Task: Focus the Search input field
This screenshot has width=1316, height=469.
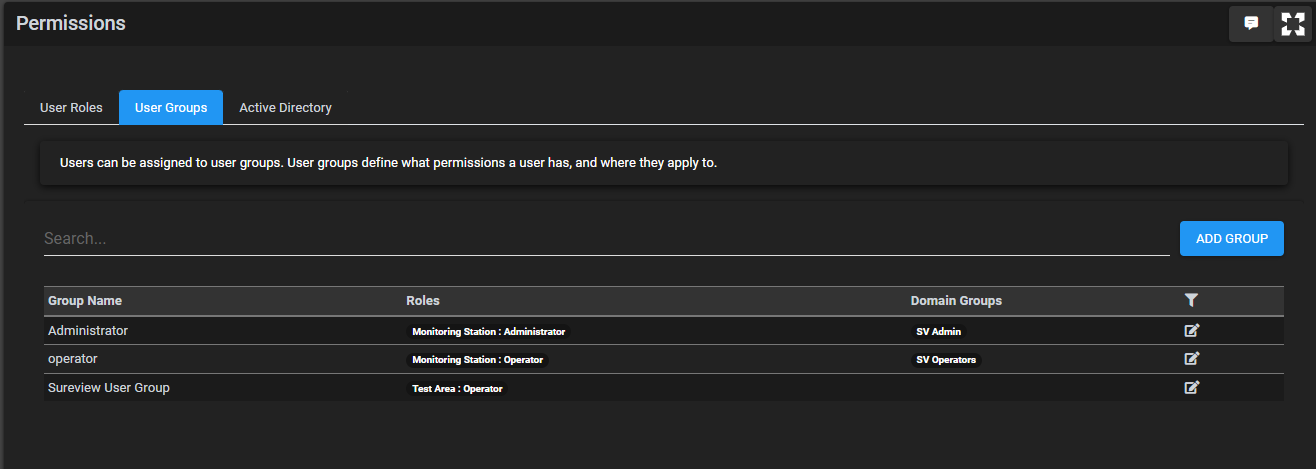Action: click(606, 239)
